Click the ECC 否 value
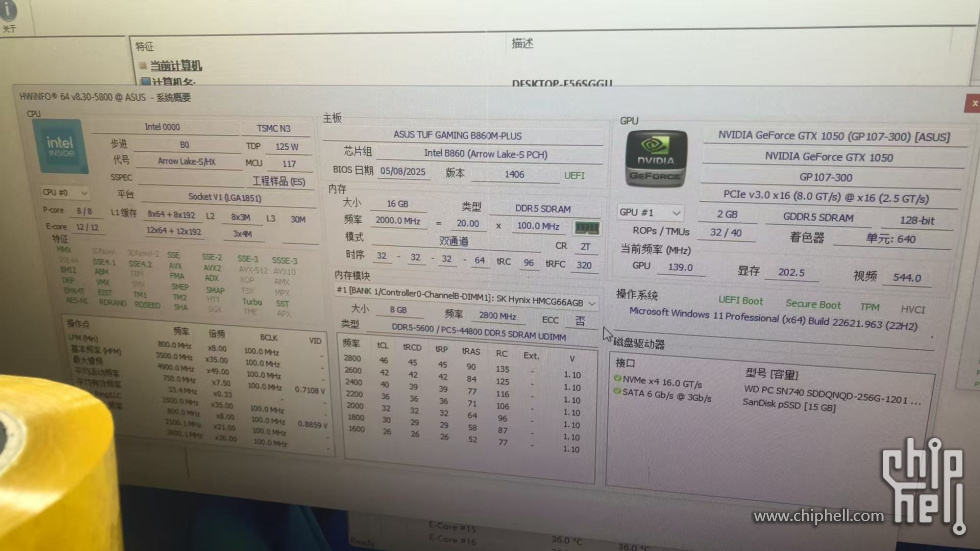 pyautogui.click(x=580, y=320)
